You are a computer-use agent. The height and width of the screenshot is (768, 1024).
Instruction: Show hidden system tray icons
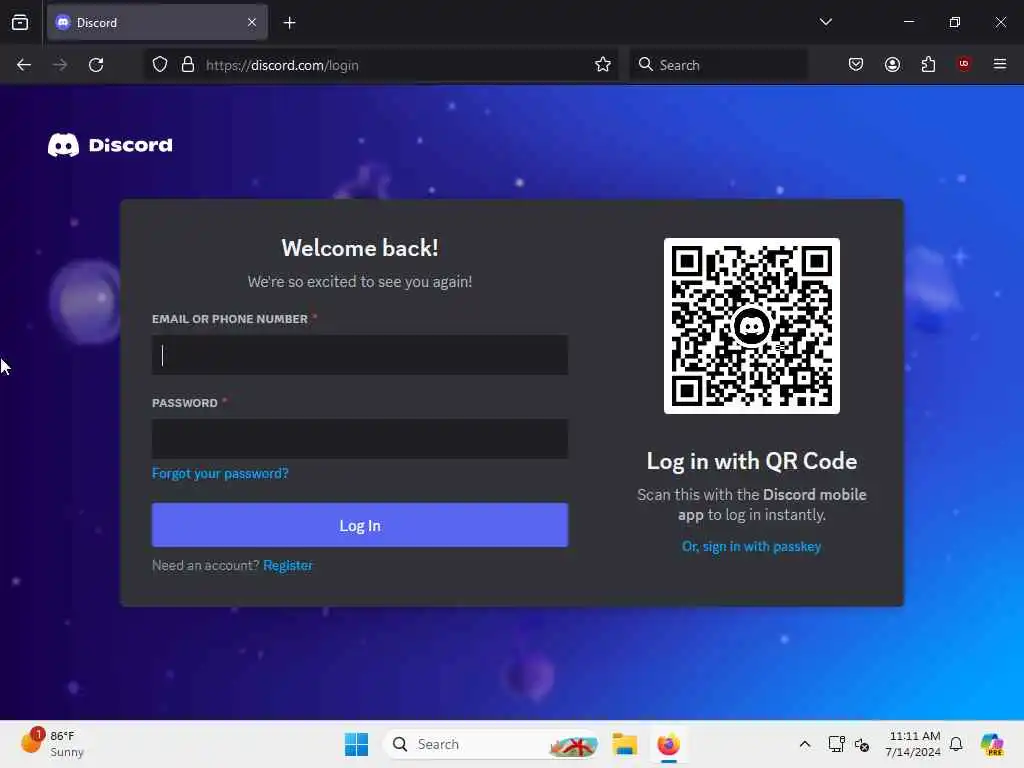pyautogui.click(x=805, y=744)
